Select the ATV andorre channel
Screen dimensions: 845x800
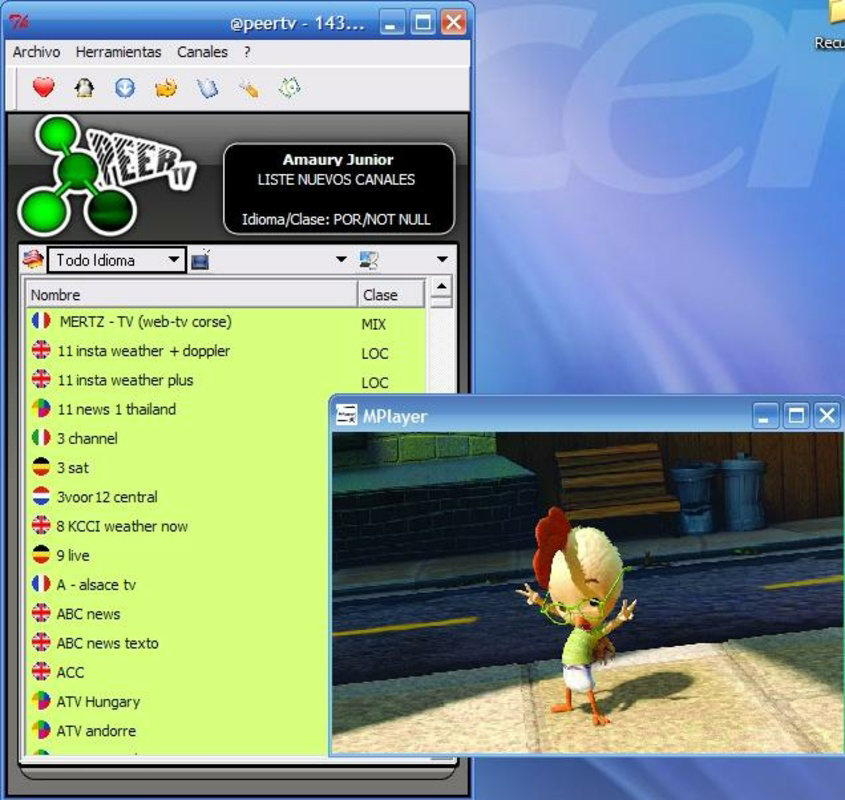96,730
